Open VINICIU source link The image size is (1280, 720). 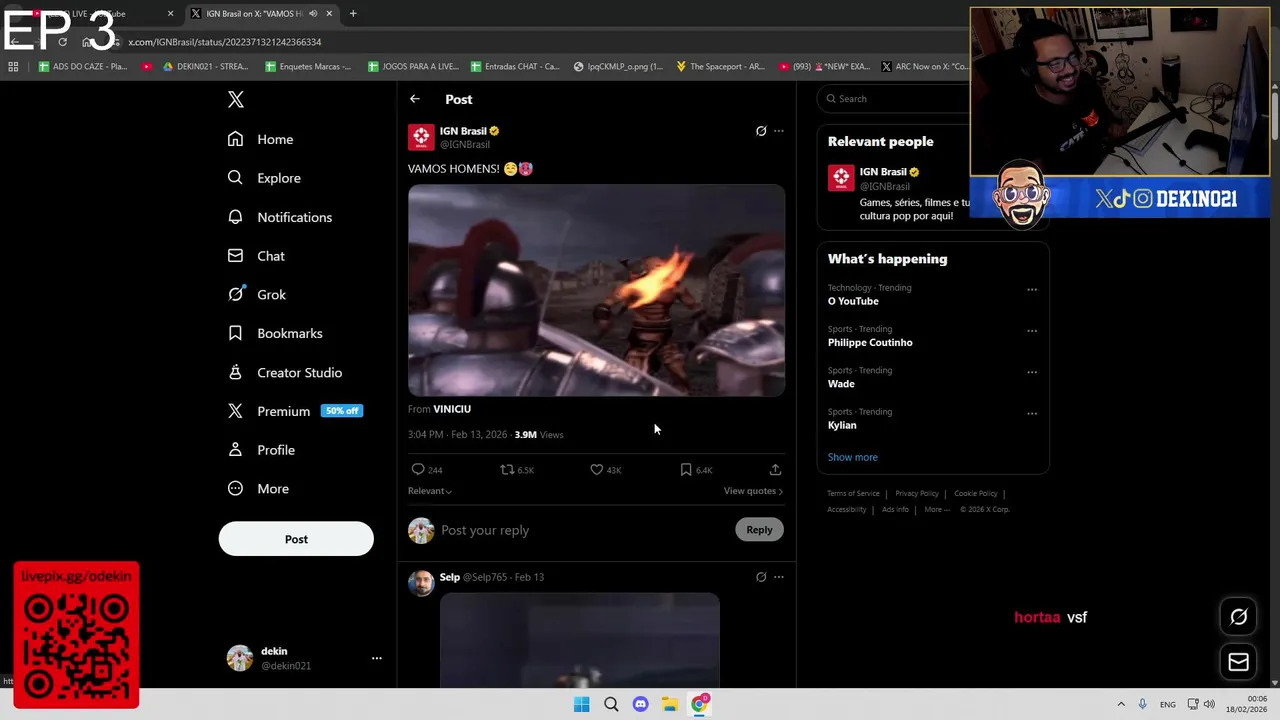tap(452, 409)
